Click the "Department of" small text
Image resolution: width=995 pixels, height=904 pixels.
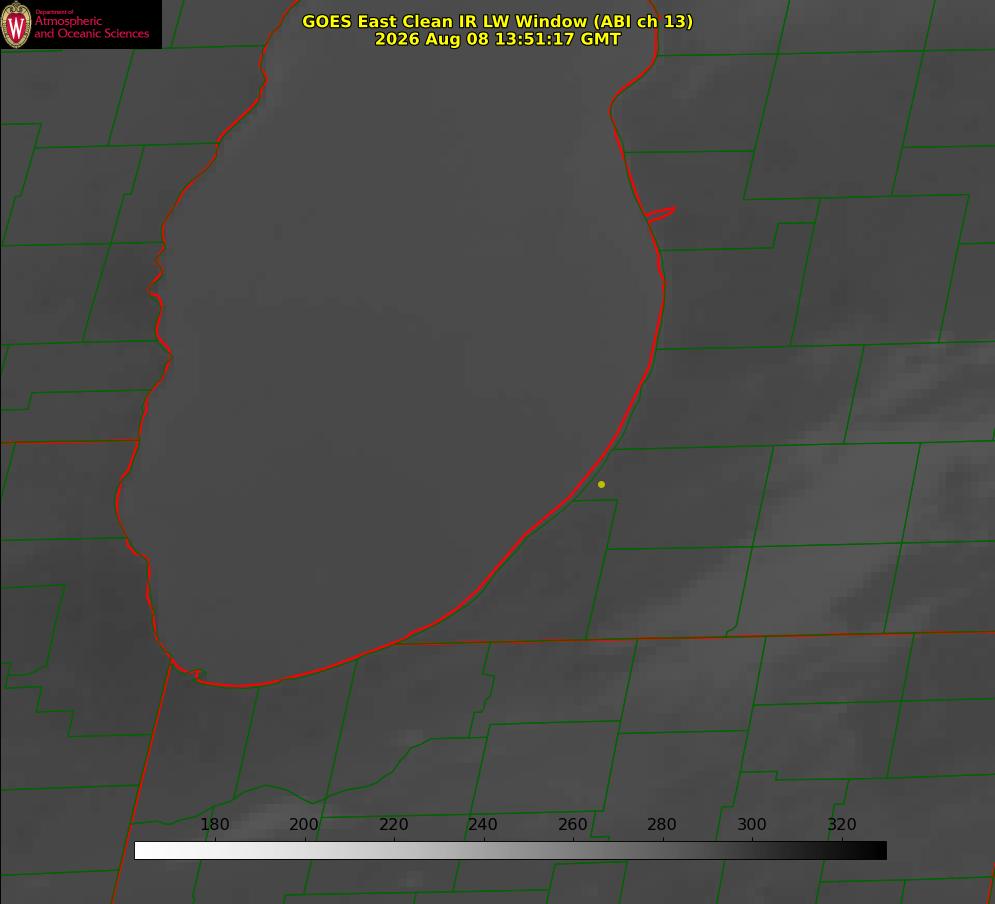[x=53, y=12]
